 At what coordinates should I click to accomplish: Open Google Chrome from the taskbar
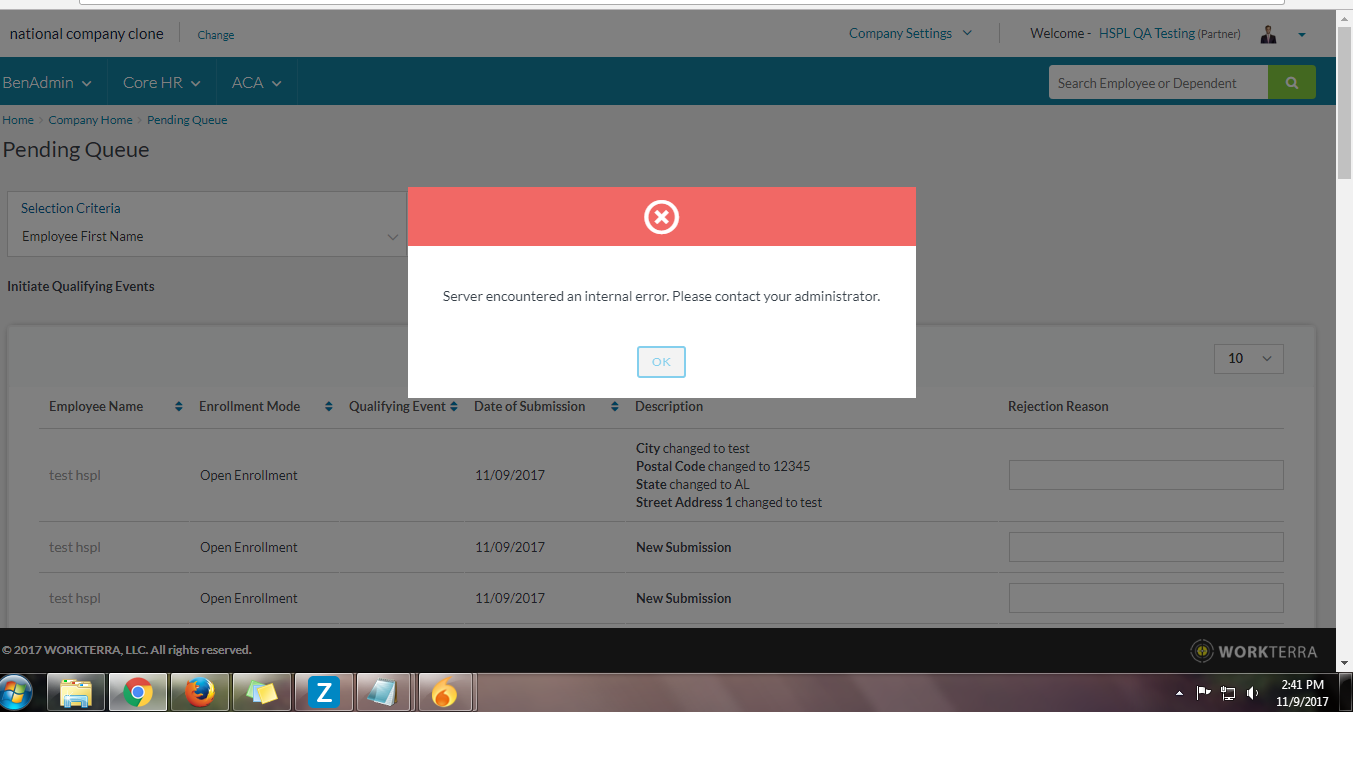(x=138, y=692)
